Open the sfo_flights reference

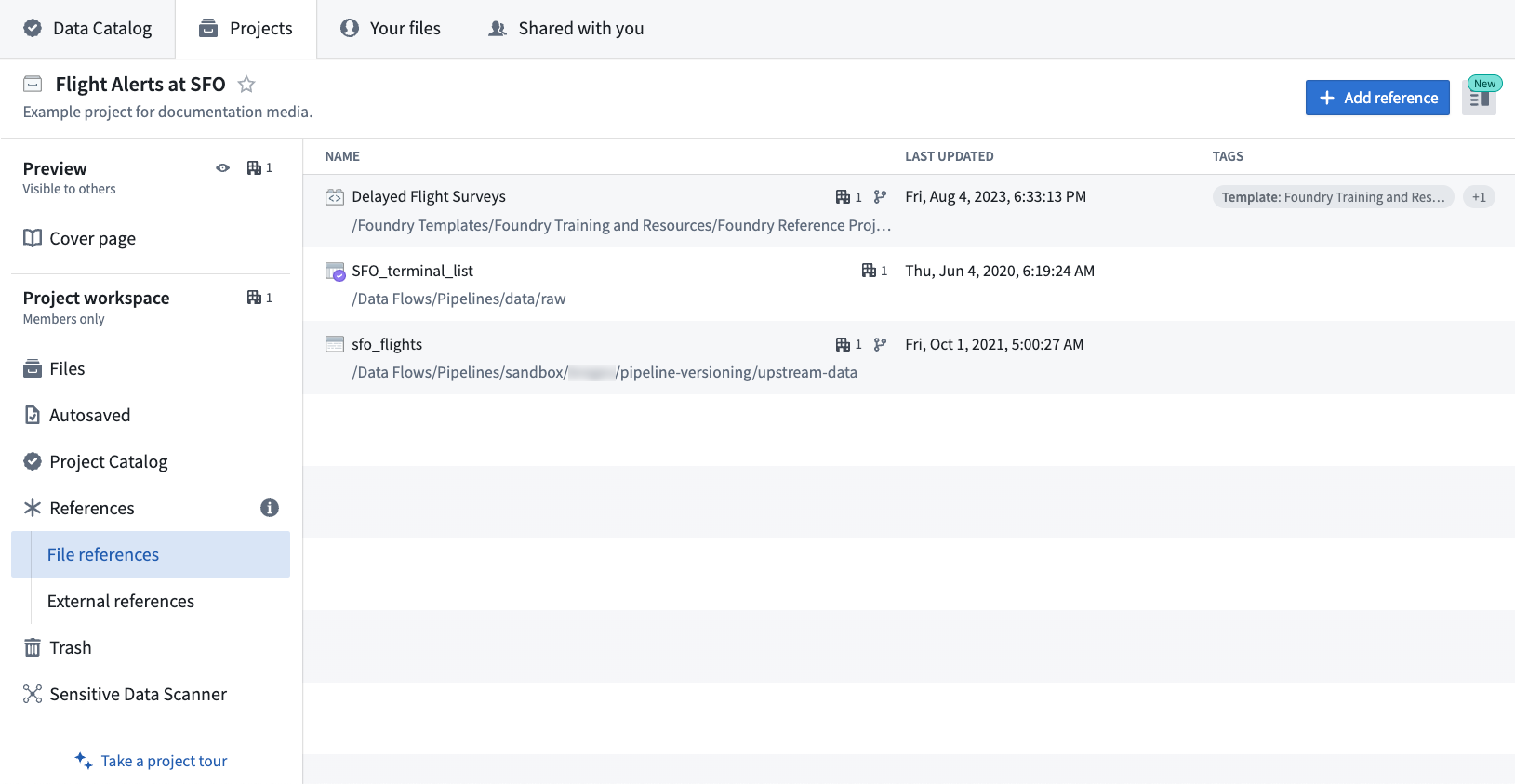click(x=387, y=344)
